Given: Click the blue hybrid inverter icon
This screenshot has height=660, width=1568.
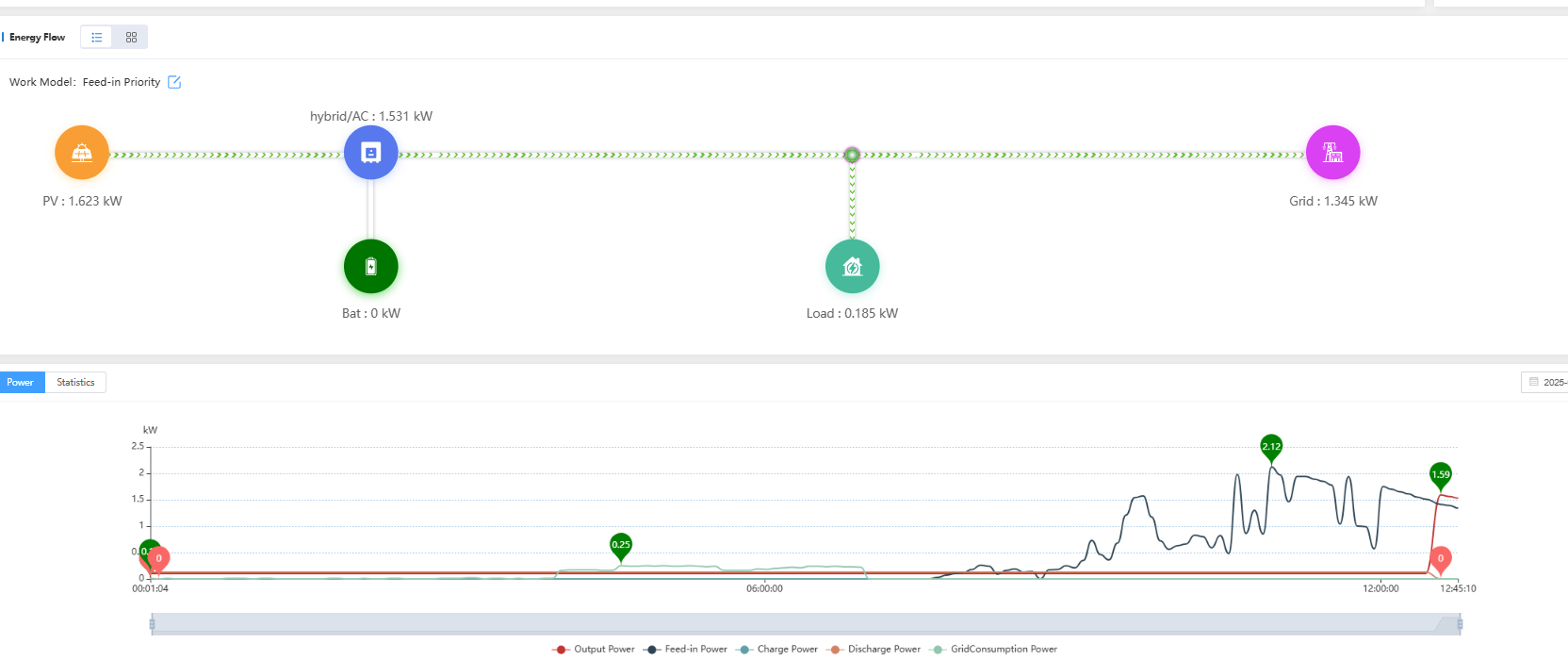Looking at the screenshot, I should tap(370, 153).
